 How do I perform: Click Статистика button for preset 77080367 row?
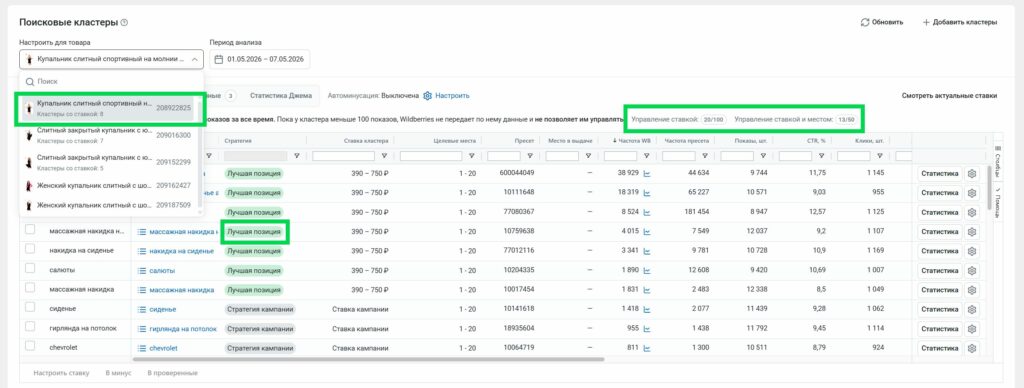(x=939, y=212)
